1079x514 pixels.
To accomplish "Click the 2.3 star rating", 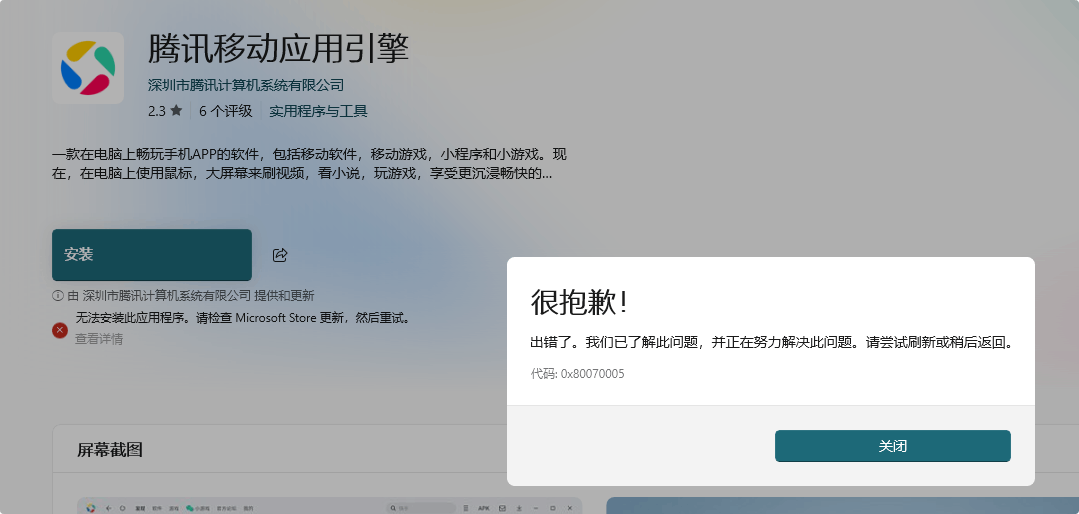I will 165,111.
